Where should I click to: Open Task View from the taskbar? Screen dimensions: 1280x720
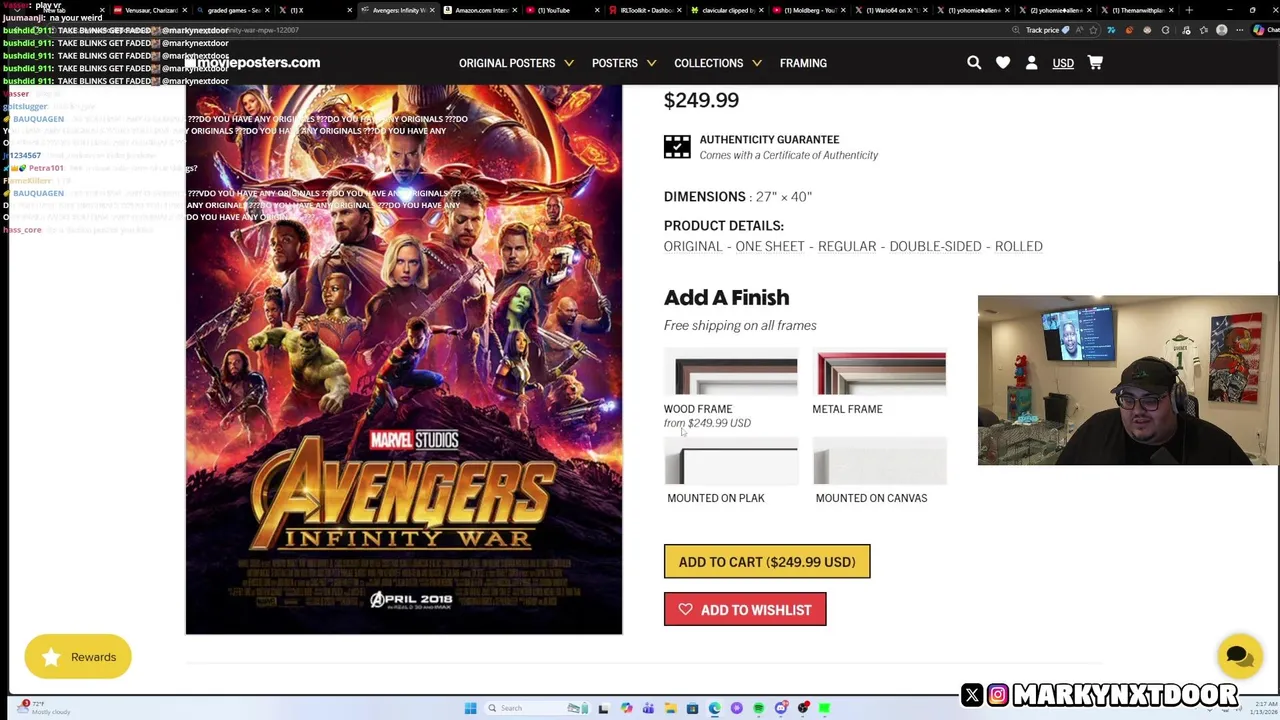(603, 708)
